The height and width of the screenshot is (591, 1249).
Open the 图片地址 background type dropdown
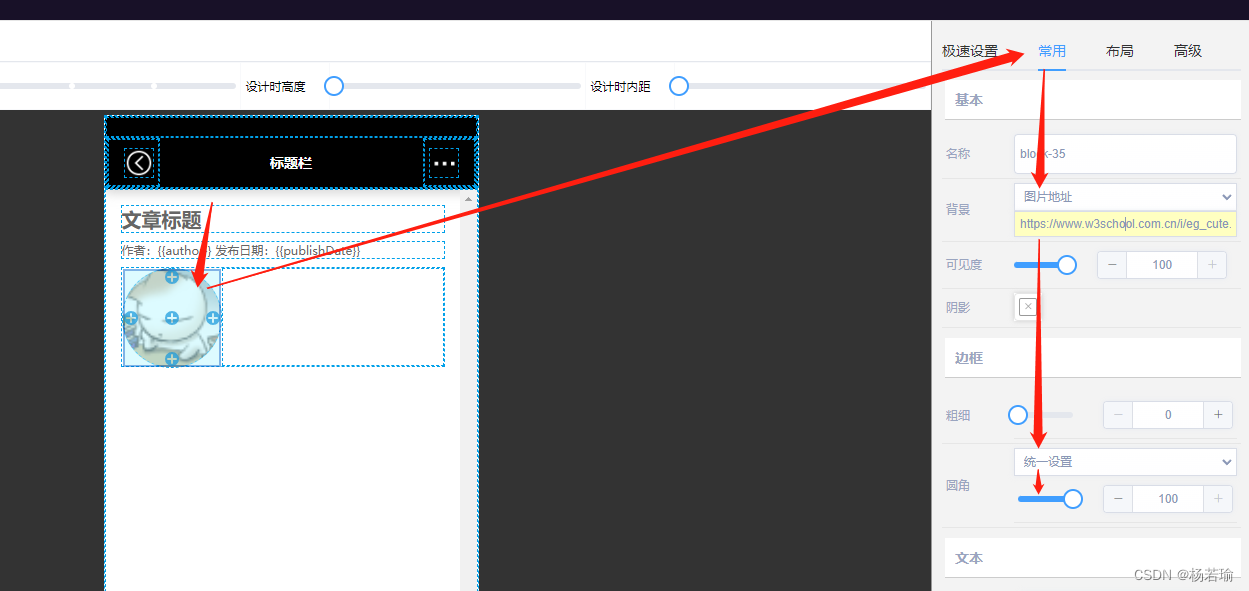[x=1125, y=197]
